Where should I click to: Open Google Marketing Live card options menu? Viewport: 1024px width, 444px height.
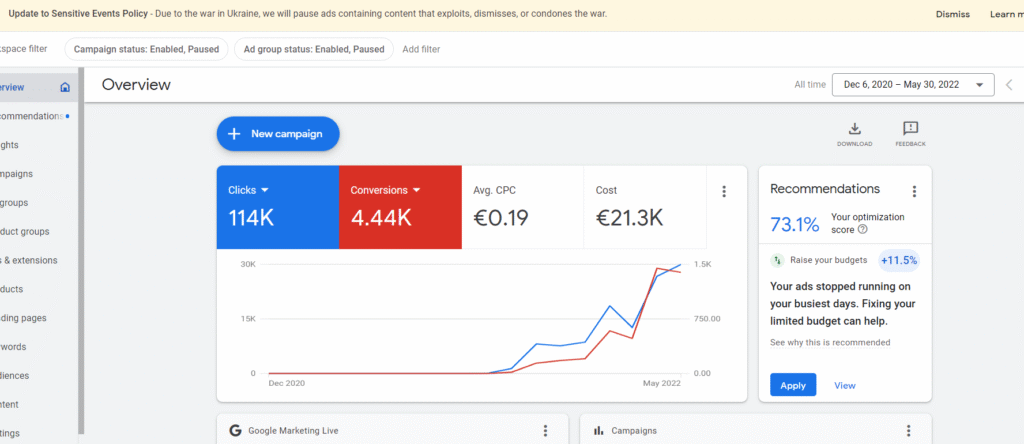(x=545, y=431)
